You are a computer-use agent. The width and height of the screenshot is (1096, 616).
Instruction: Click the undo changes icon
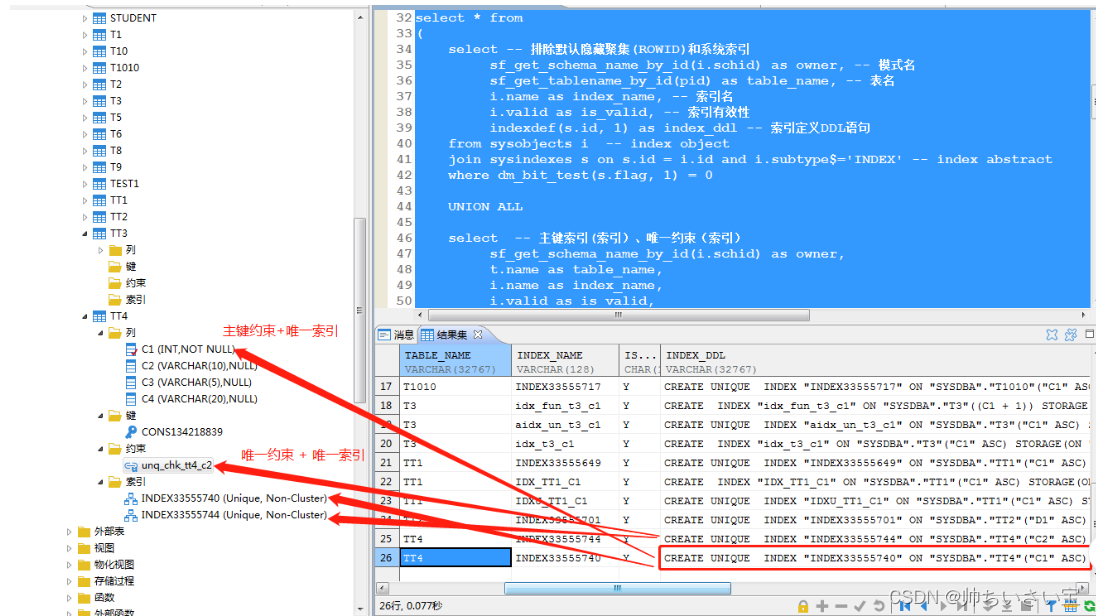(879, 606)
